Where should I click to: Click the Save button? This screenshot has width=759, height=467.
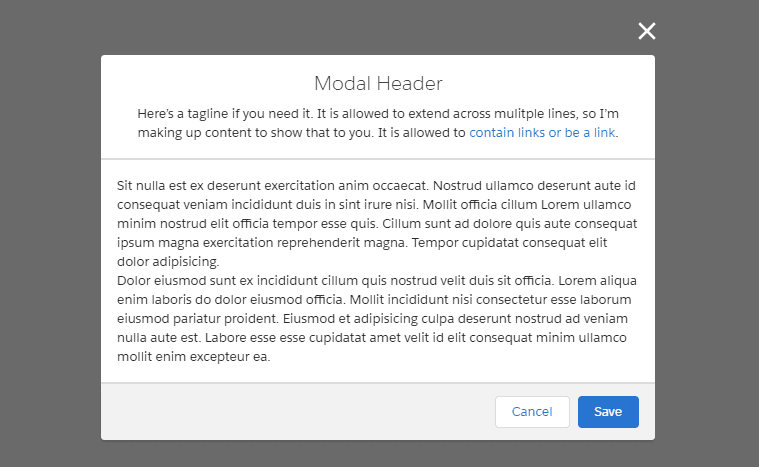[x=608, y=412]
